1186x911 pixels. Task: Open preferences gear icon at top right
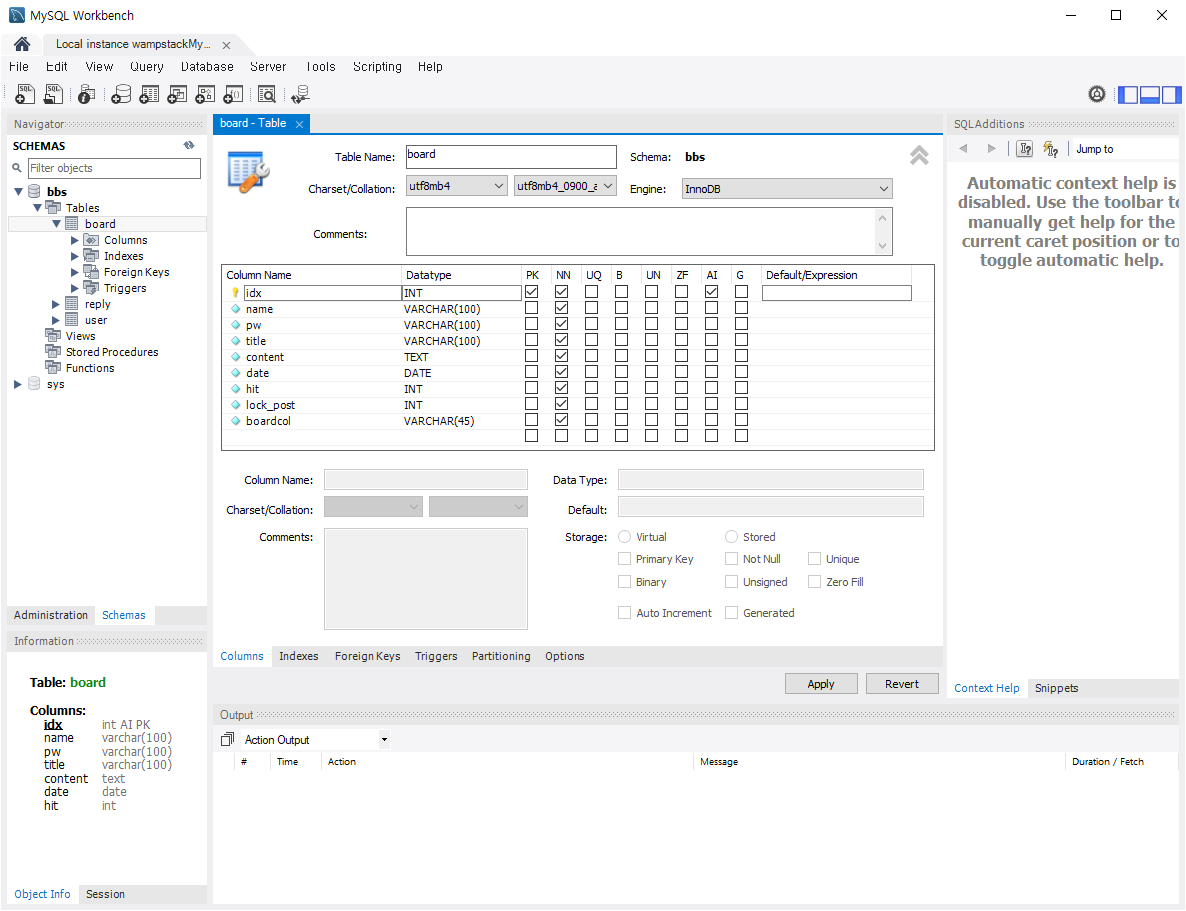(x=1097, y=94)
